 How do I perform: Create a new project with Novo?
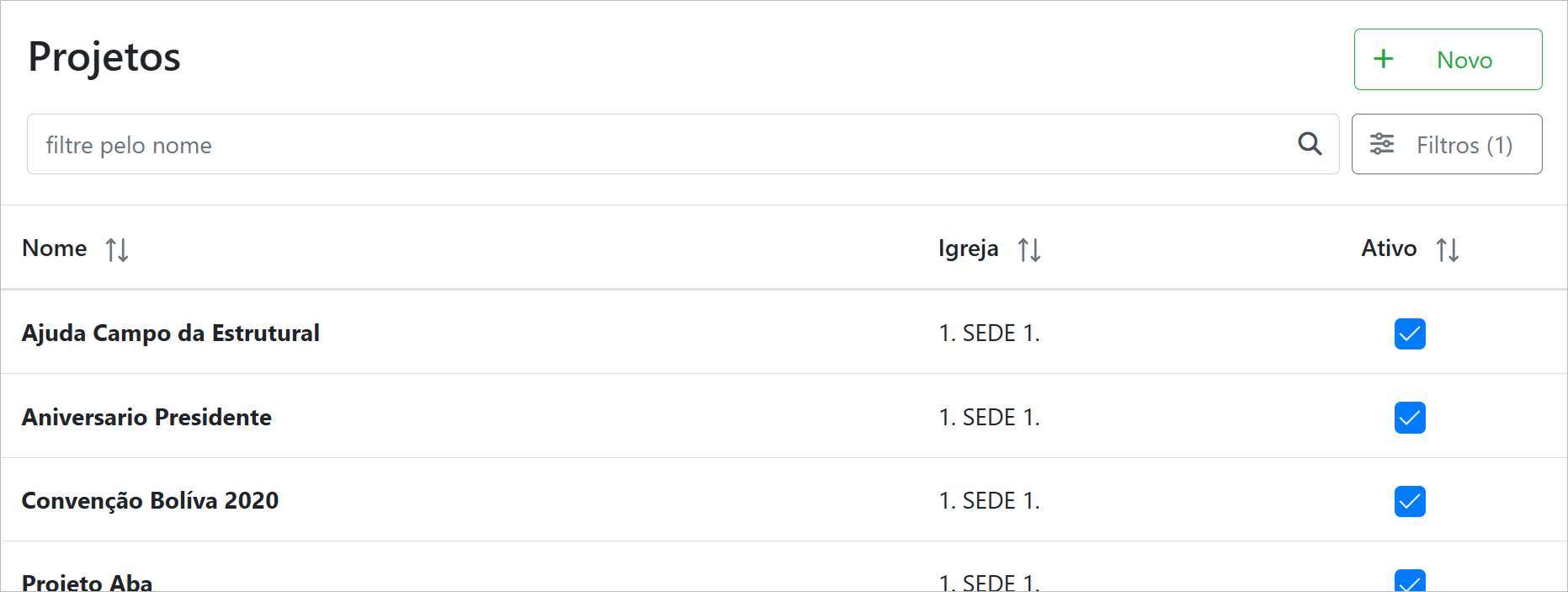click(x=1448, y=60)
